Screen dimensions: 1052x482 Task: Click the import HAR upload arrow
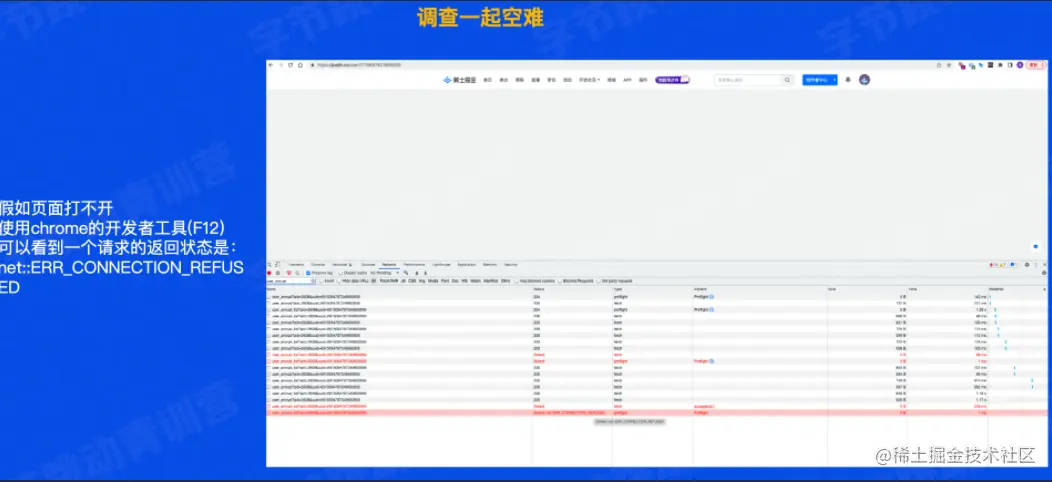tap(417, 273)
